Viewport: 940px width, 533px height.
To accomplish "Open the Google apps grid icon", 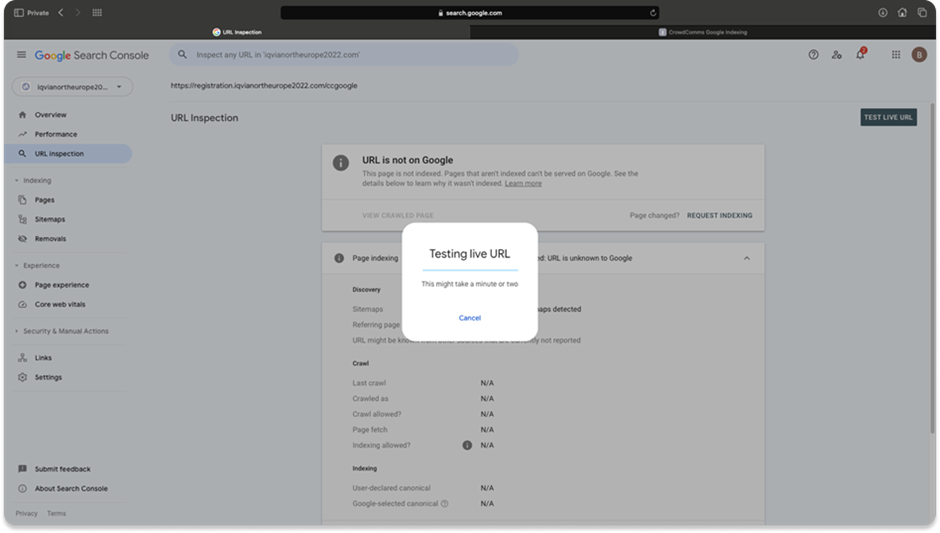I will [x=896, y=55].
